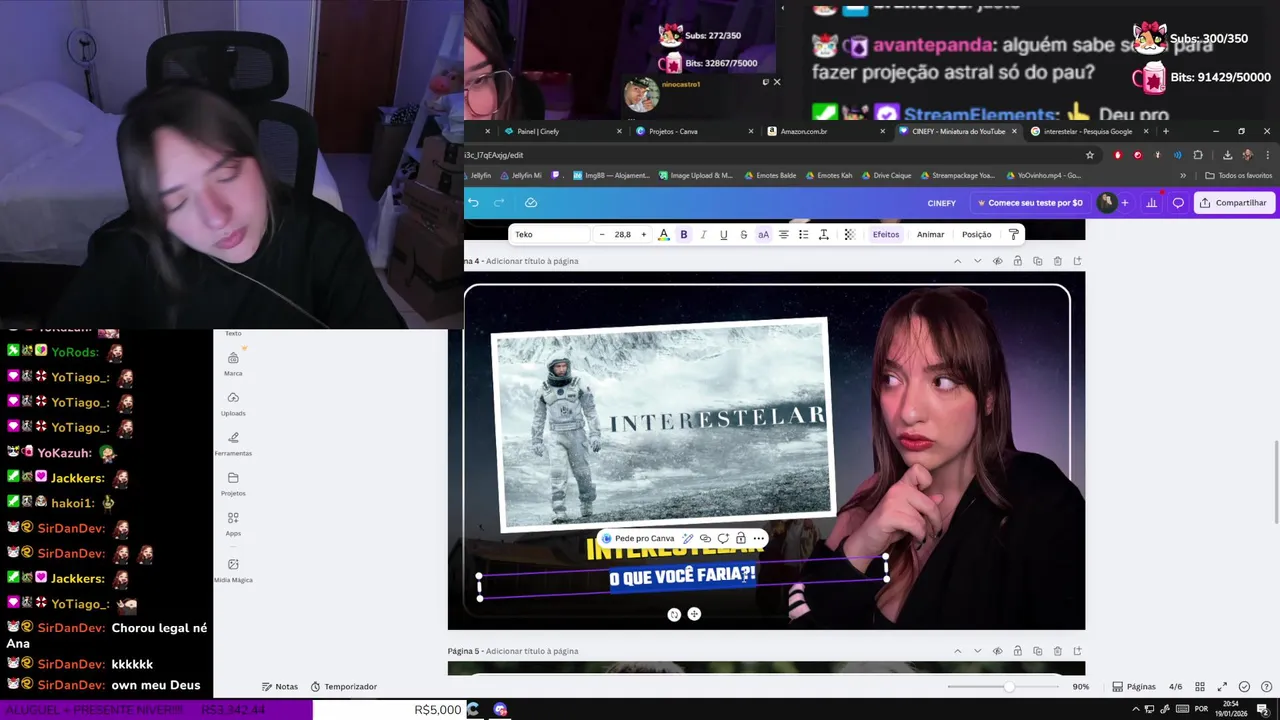Undo the last action in Canva
Screen dimensions: 1280x720
coord(473,203)
